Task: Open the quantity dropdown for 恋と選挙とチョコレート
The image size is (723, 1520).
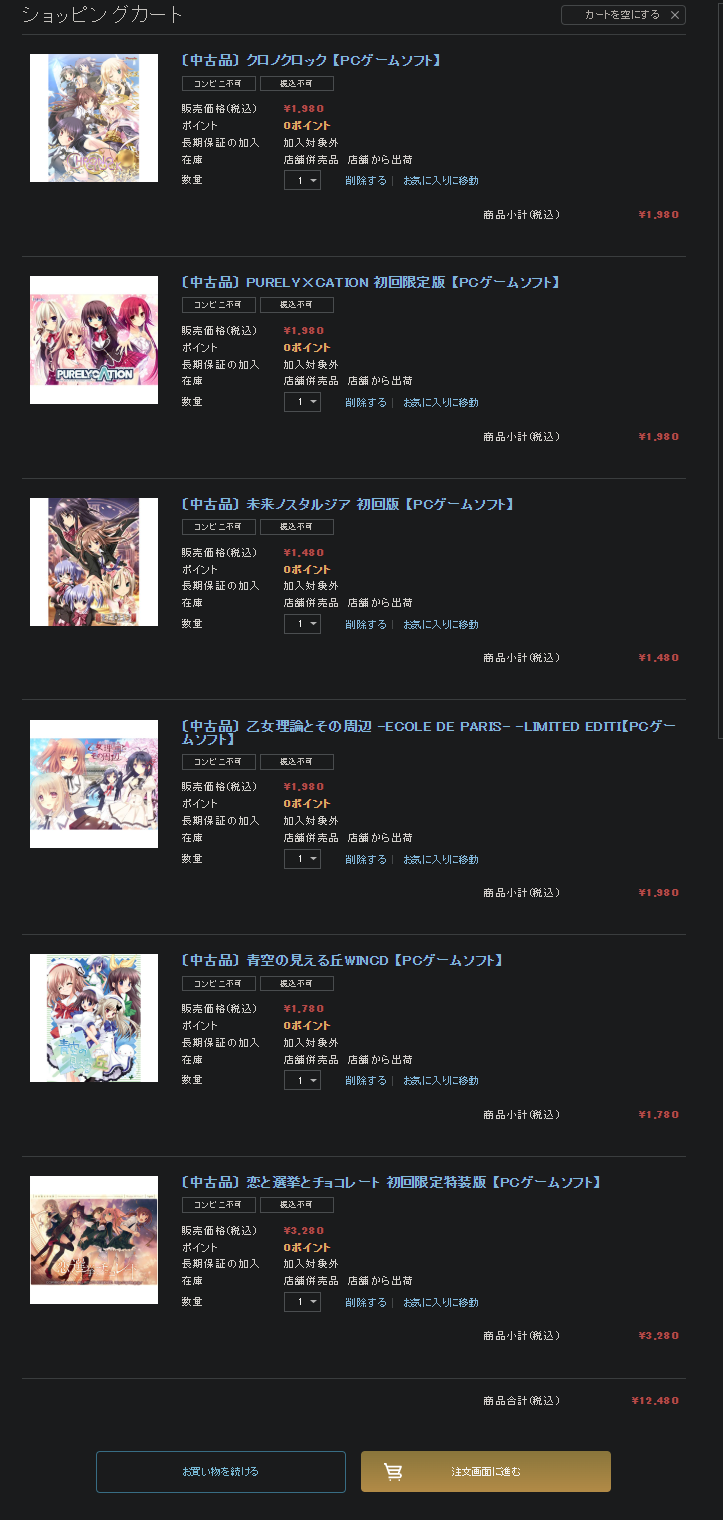Action: pos(302,1302)
